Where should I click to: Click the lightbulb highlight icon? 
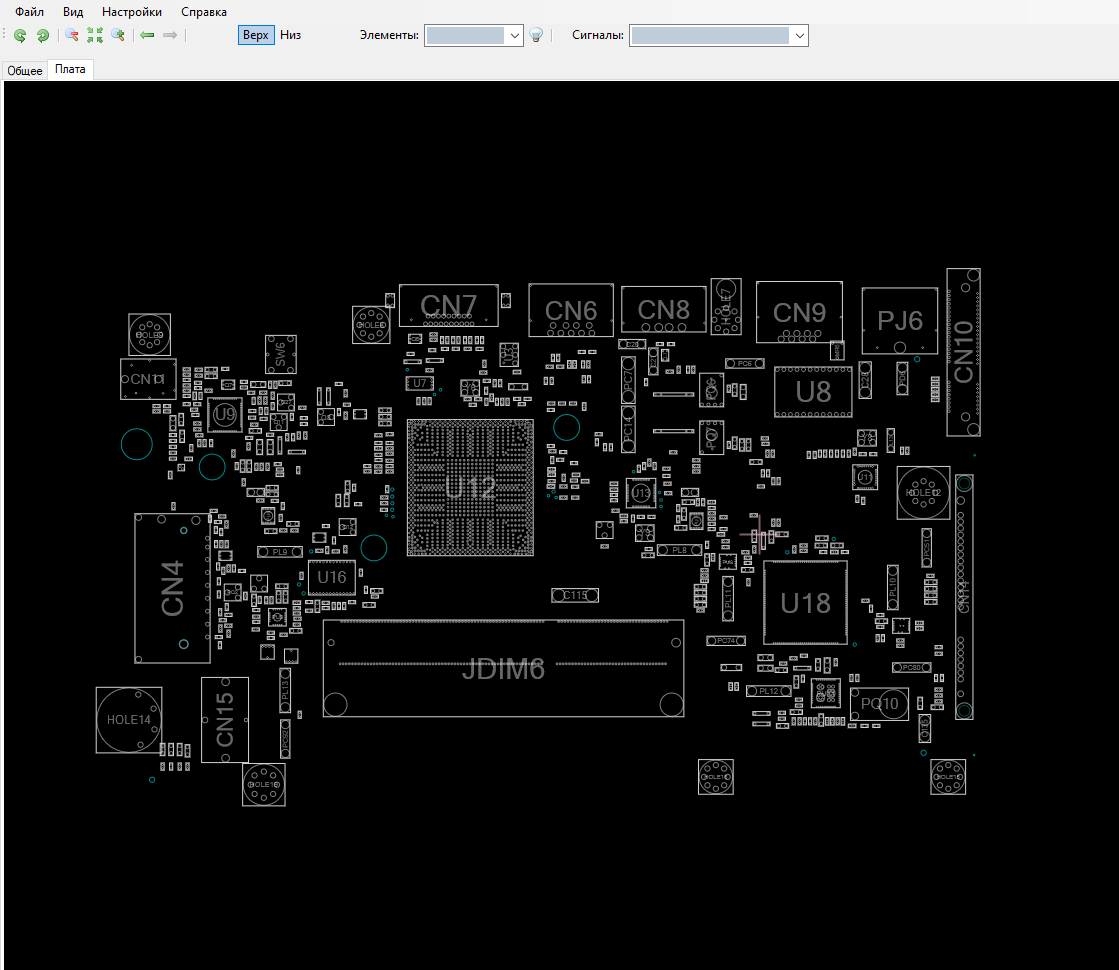point(536,35)
